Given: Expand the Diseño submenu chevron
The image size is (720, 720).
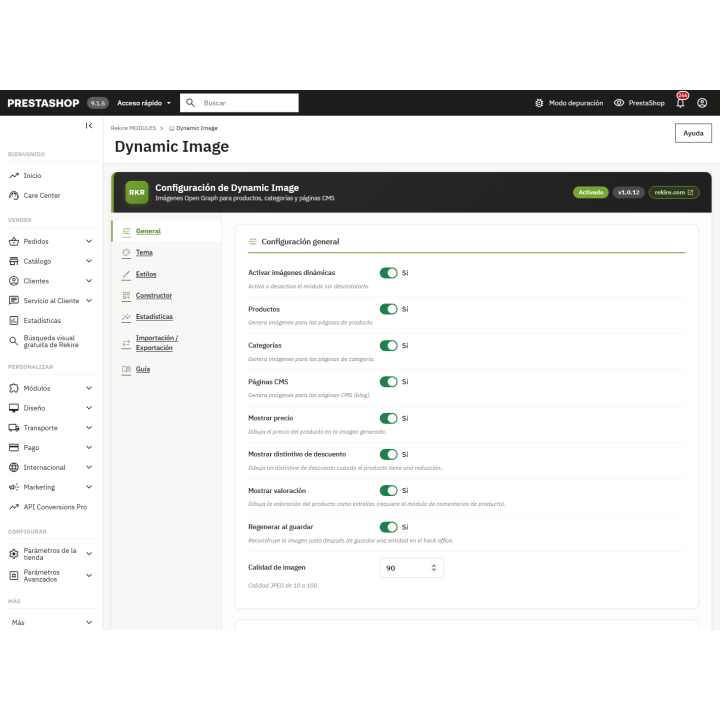Looking at the screenshot, I should click(89, 408).
